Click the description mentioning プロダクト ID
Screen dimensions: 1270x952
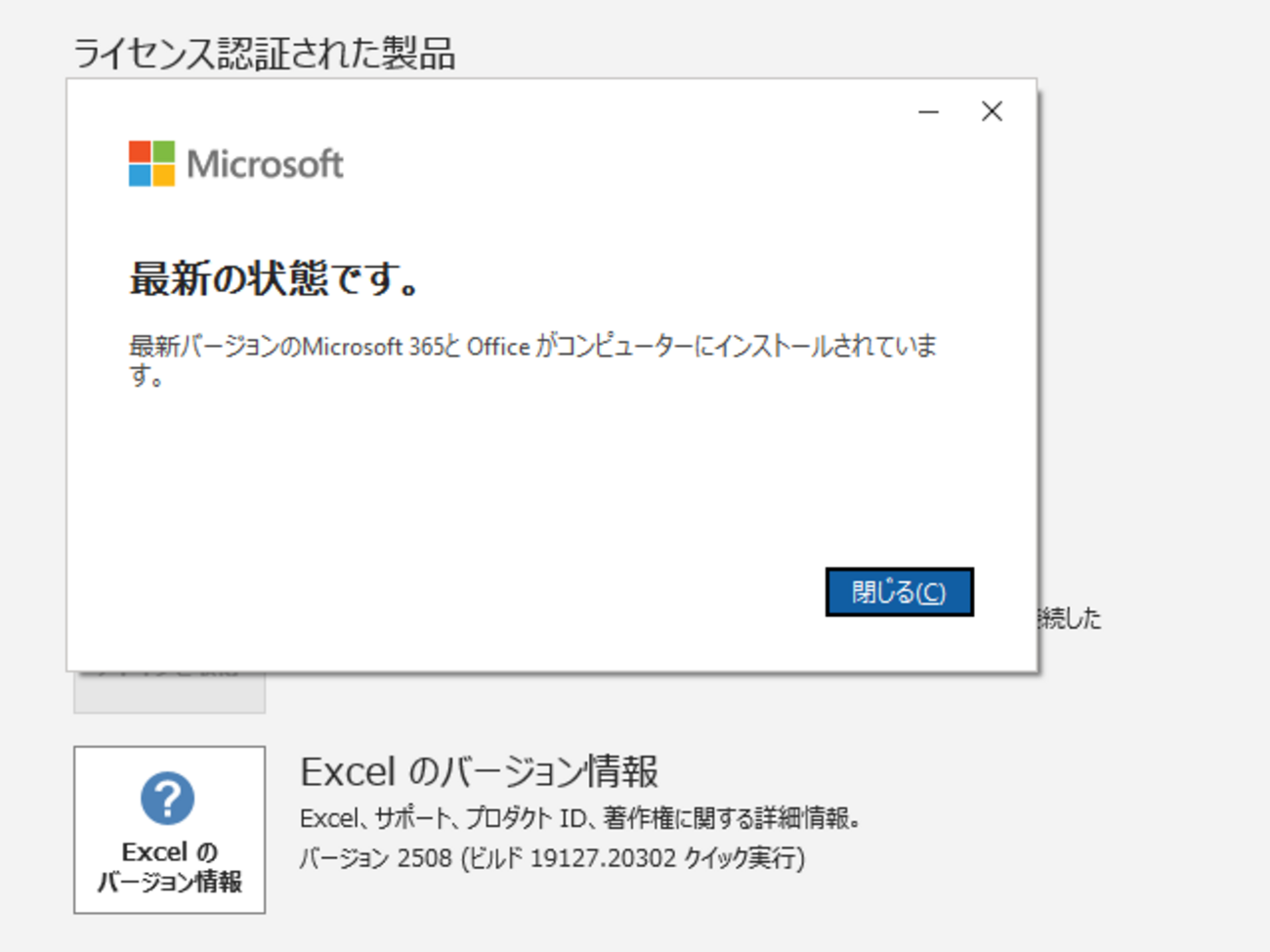pyautogui.click(x=579, y=817)
